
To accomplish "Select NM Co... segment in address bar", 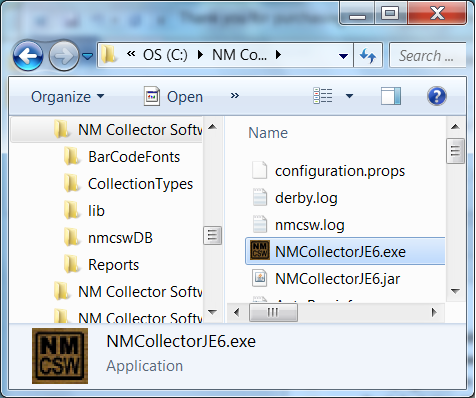I will 240,55.
